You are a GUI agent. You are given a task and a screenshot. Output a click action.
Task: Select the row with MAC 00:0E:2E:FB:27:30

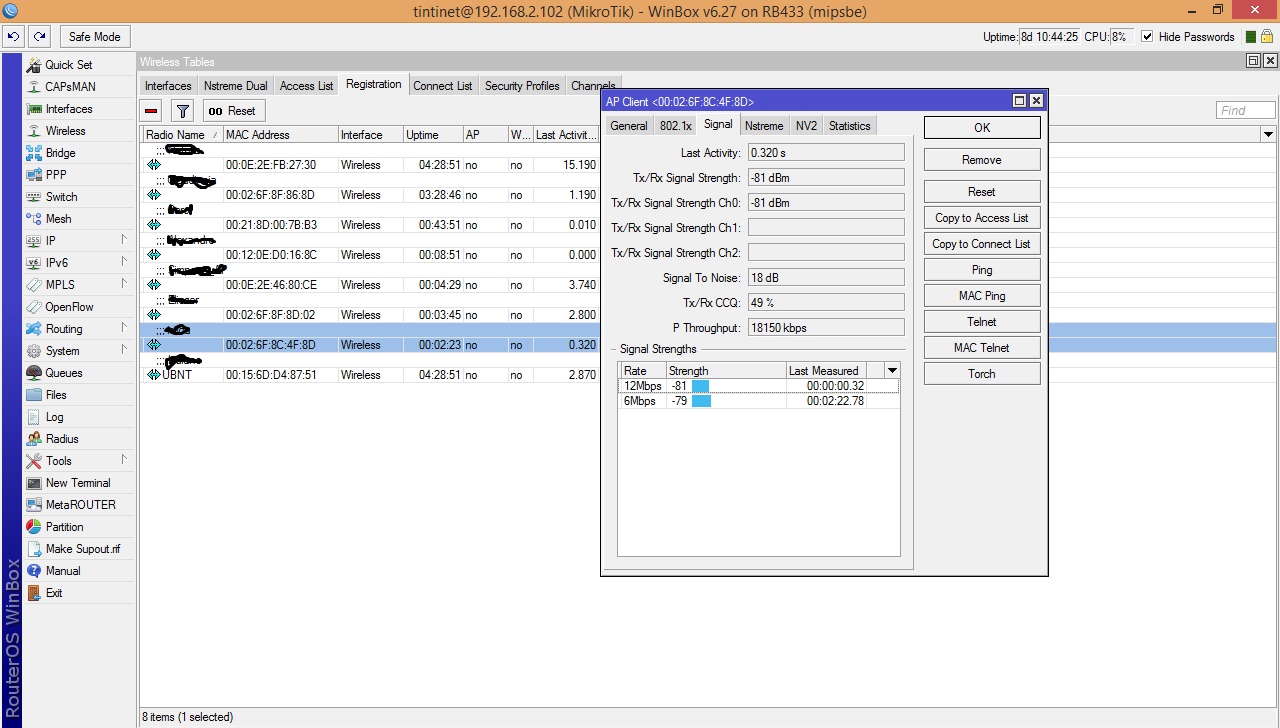[370, 165]
